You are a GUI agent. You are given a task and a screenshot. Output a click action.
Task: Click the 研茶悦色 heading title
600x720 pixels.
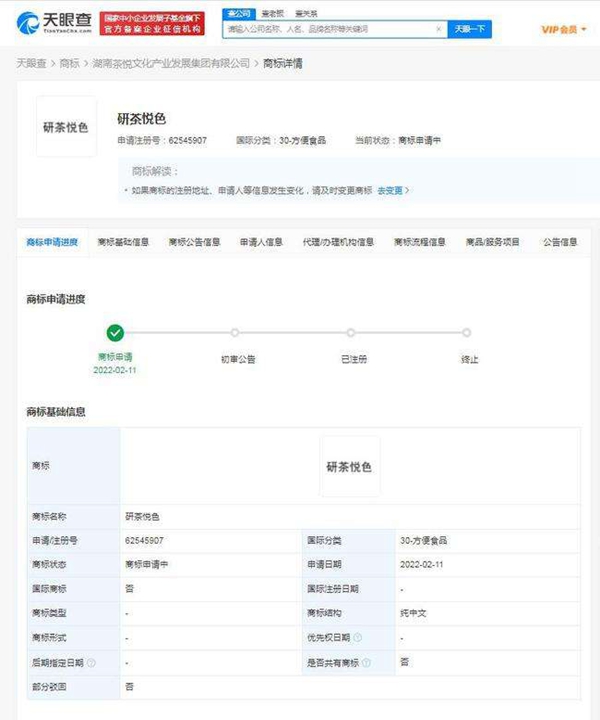pyautogui.click(x=141, y=119)
